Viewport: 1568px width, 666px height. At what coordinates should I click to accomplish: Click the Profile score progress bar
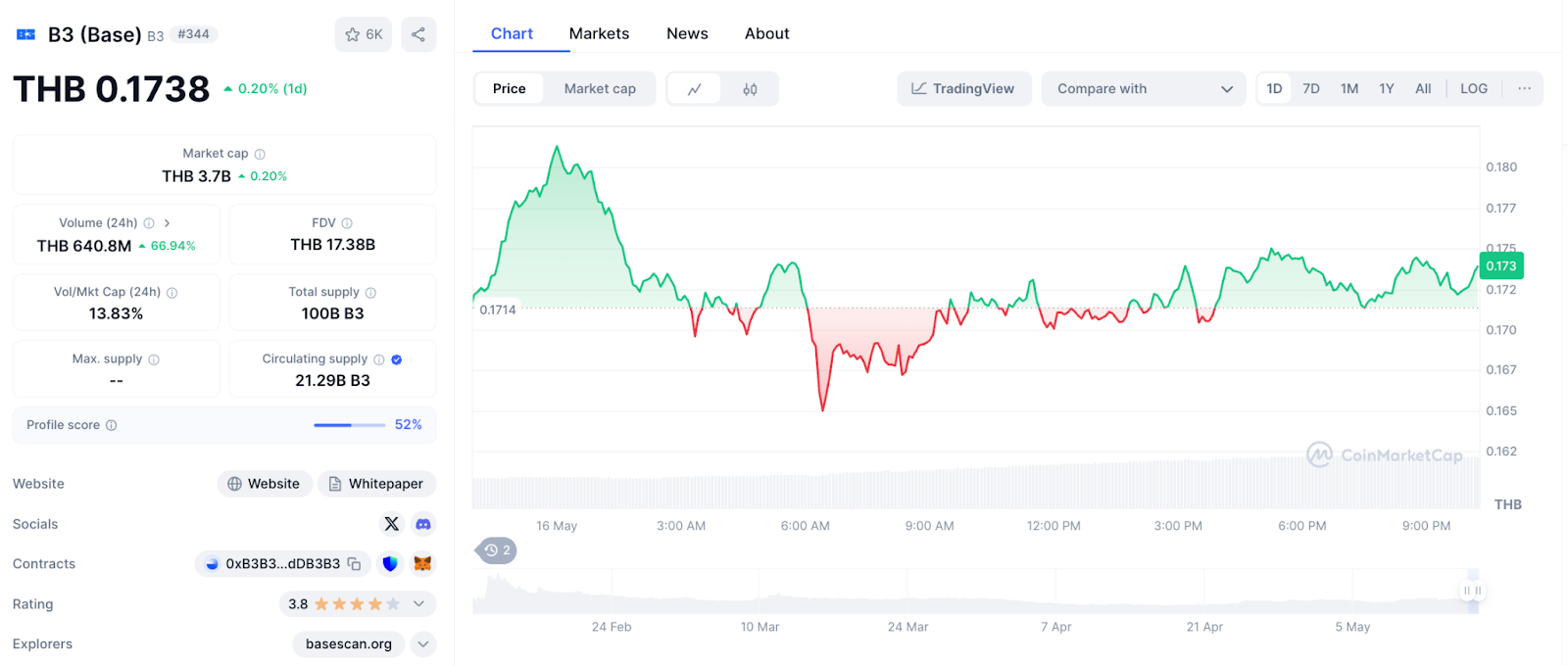tap(349, 425)
